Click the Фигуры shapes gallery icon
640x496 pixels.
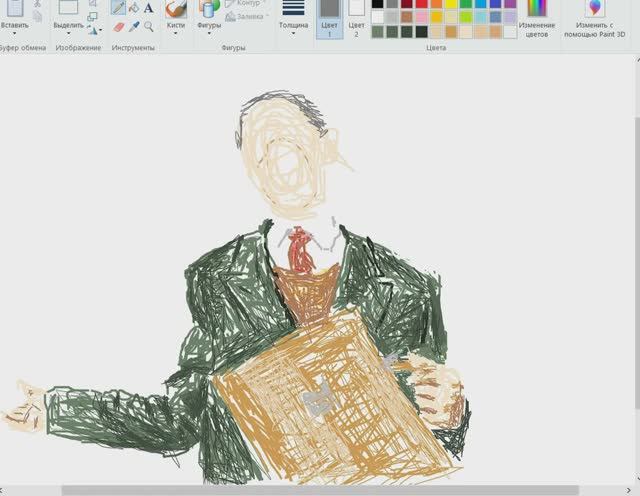pos(209,8)
